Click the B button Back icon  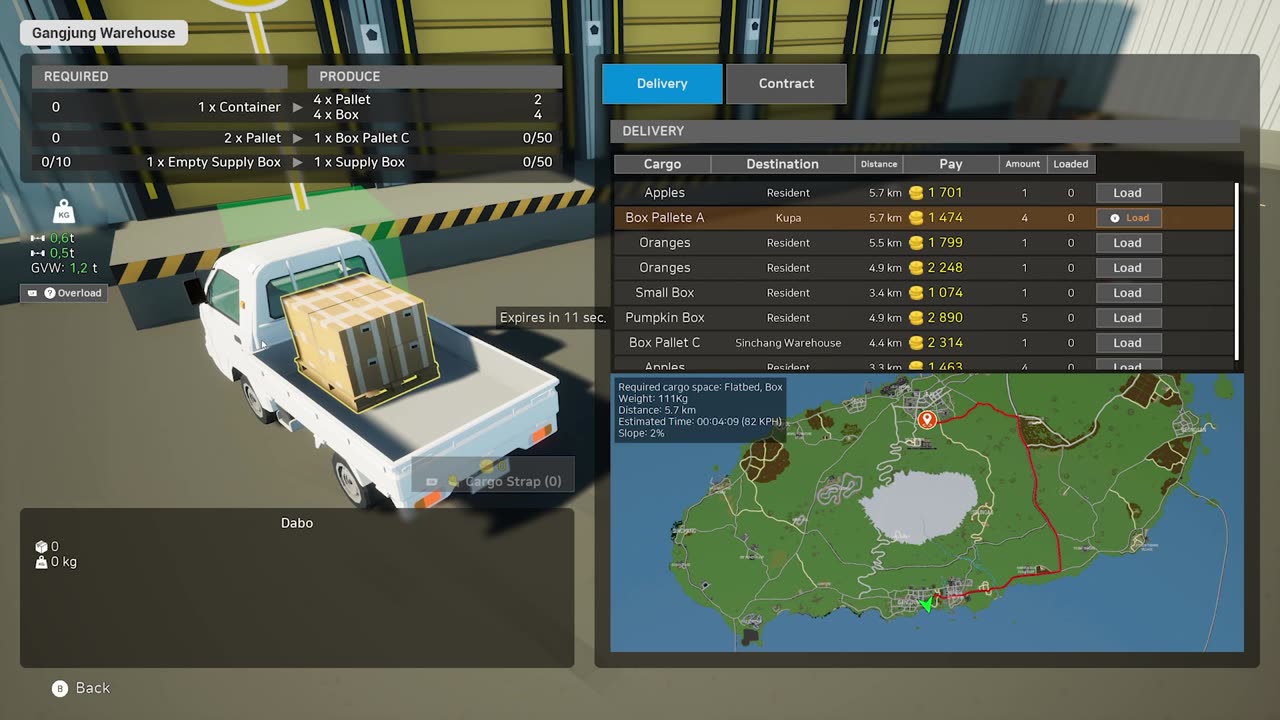pyautogui.click(x=61, y=688)
